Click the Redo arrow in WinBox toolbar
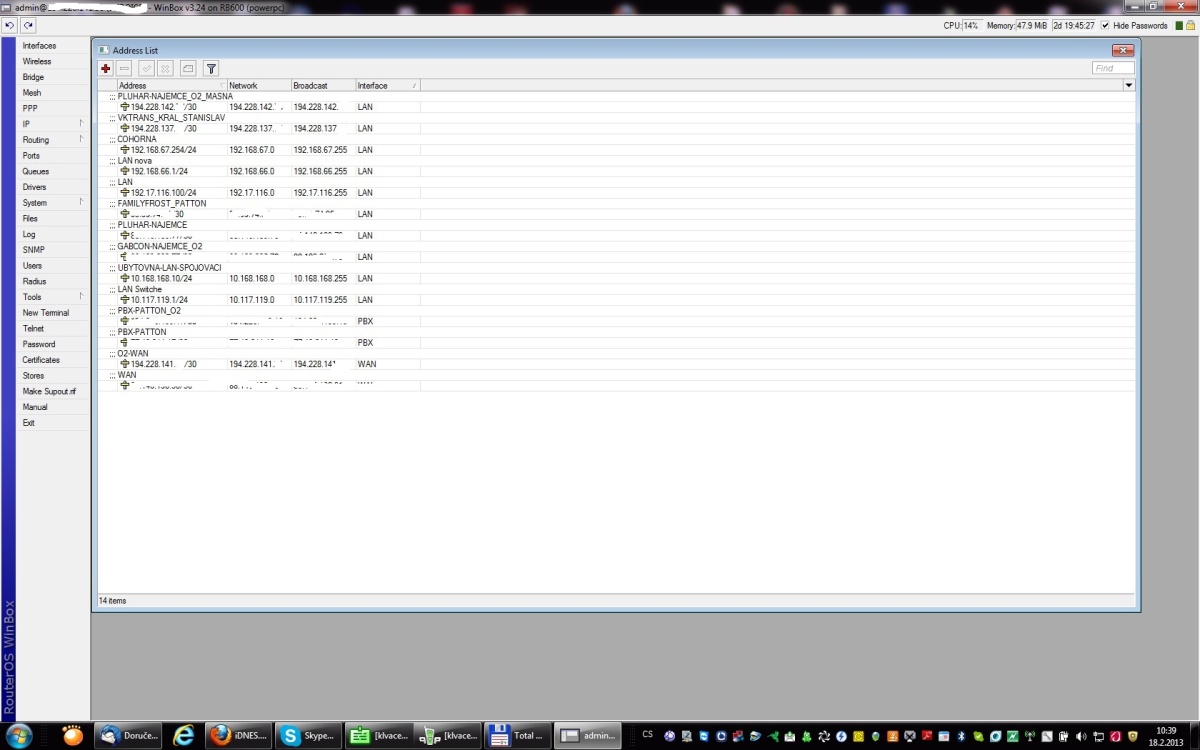 28,25
